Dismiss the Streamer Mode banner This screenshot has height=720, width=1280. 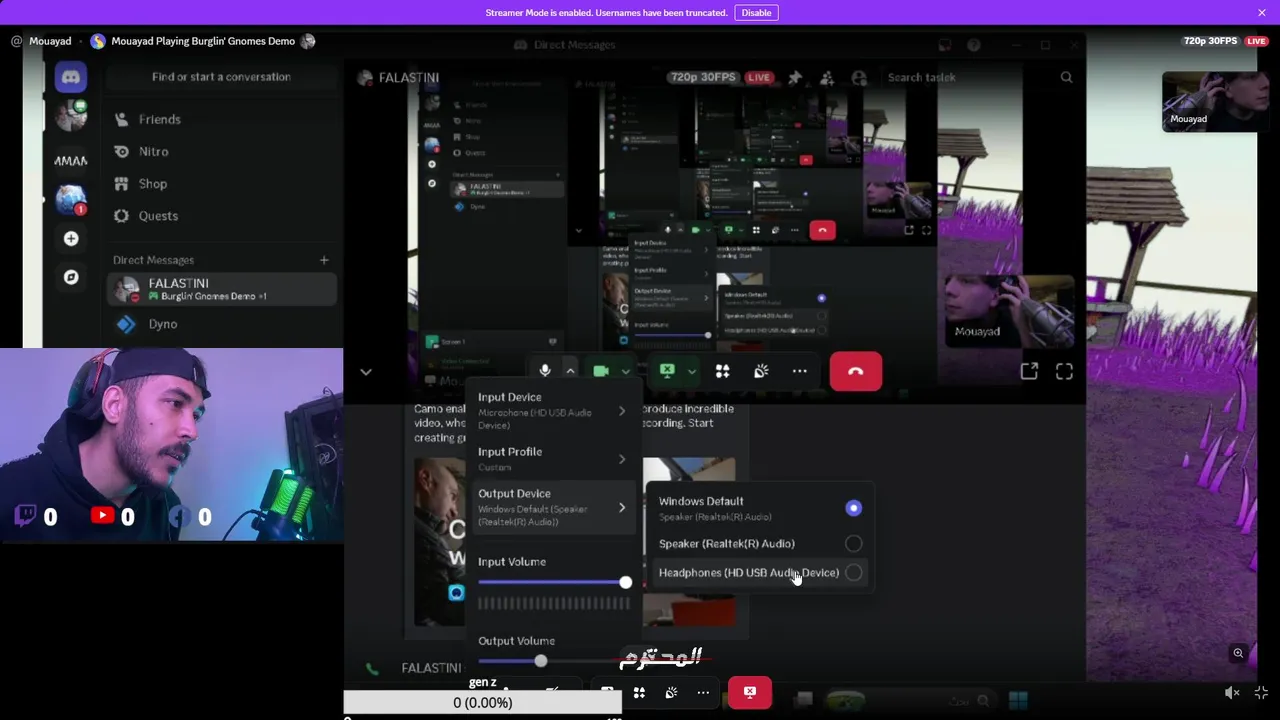[x=1262, y=13]
